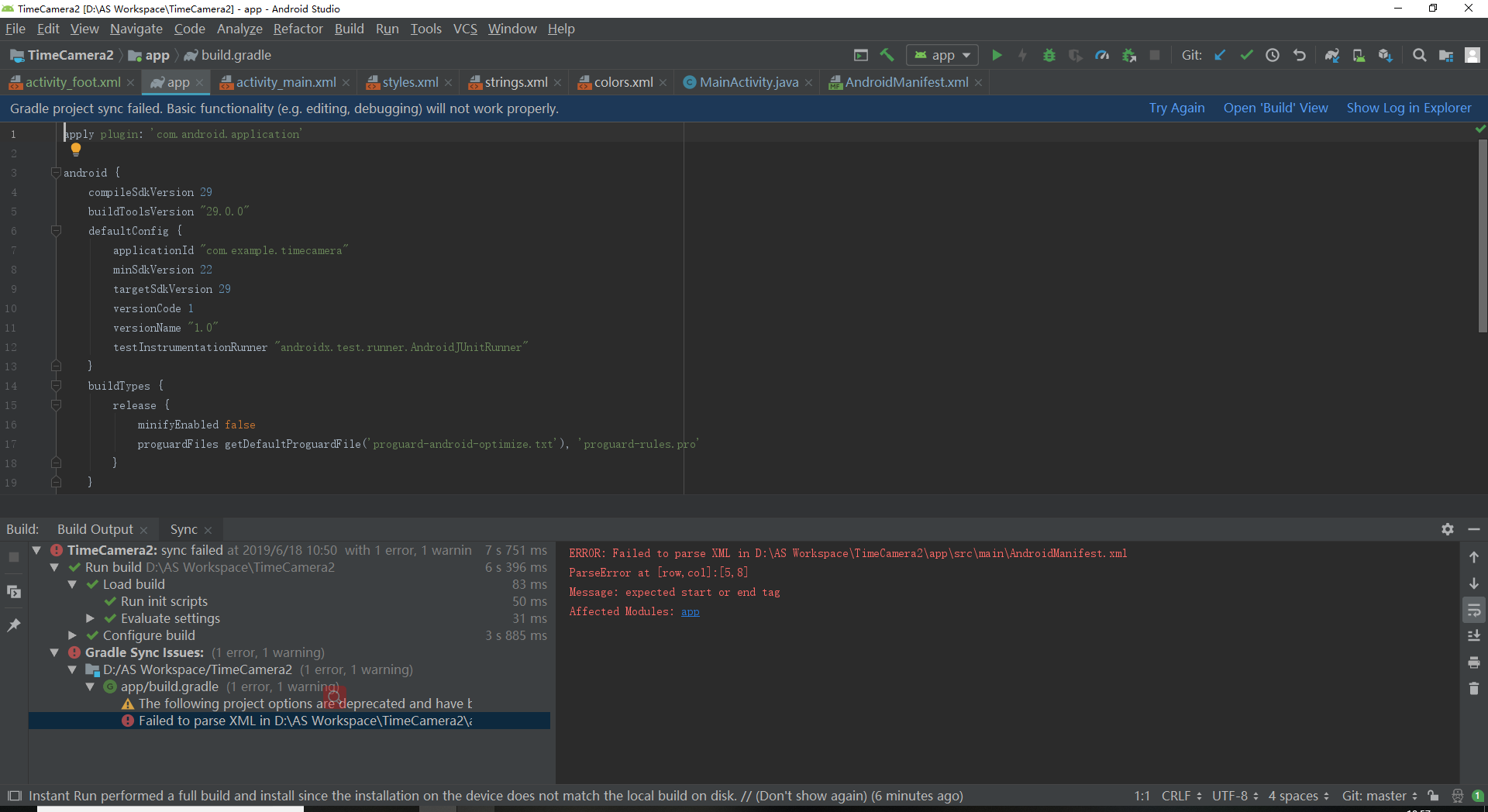The width and height of the screenshot is (1488, 812).
Task: Collapse the Load build tree node
Action: 72,584
